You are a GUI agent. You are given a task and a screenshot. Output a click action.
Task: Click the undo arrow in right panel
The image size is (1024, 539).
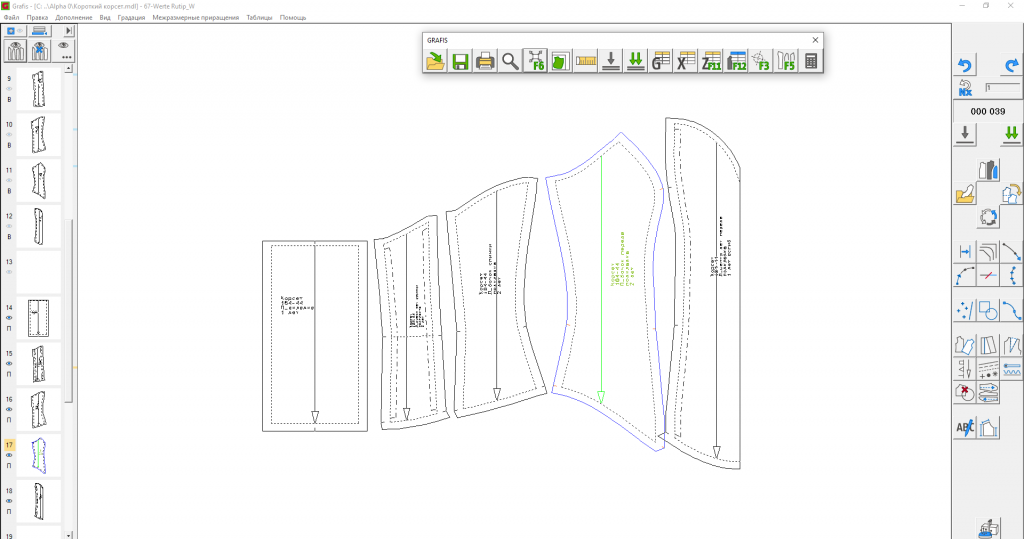tap(965, 65)
